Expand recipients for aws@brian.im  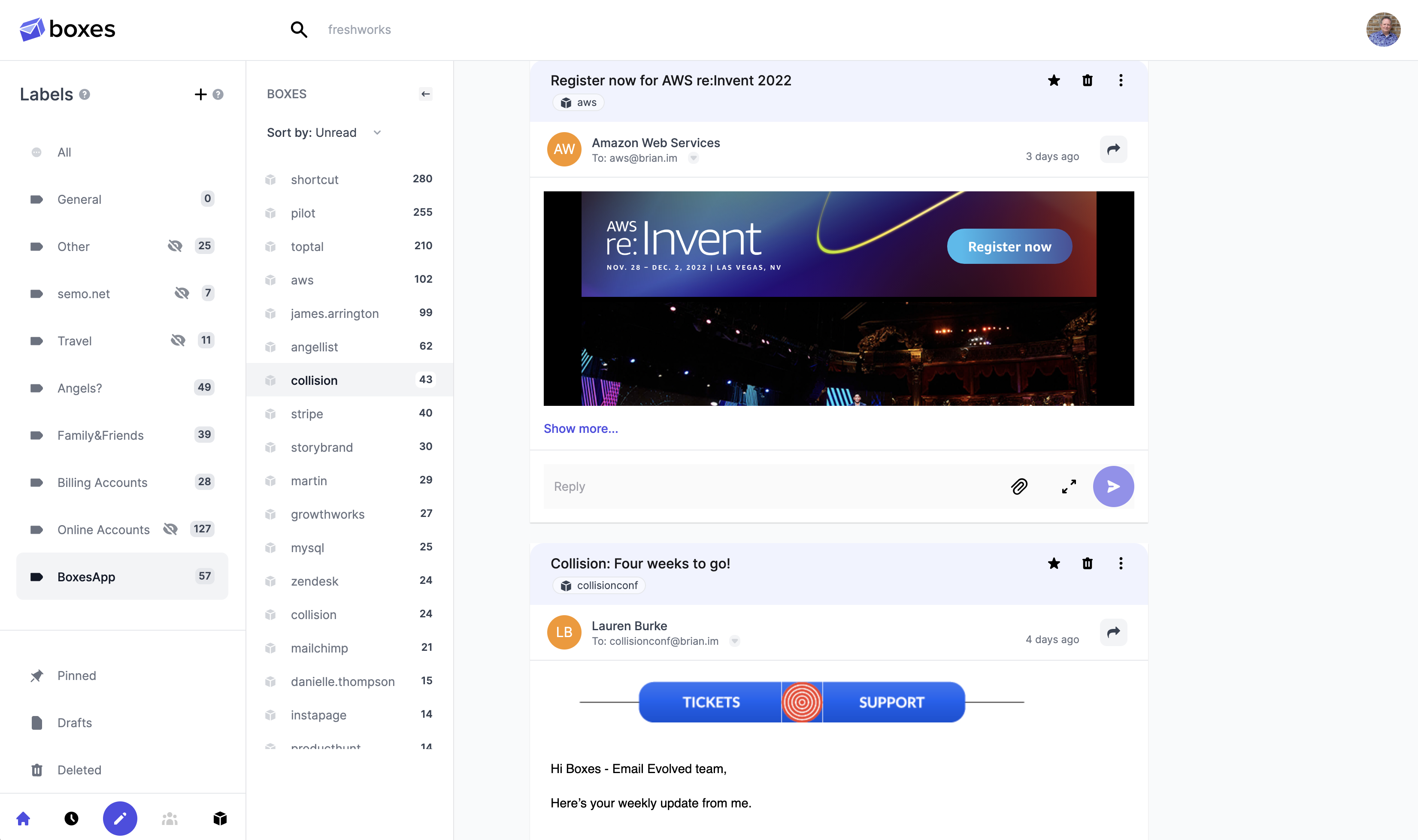693,158
